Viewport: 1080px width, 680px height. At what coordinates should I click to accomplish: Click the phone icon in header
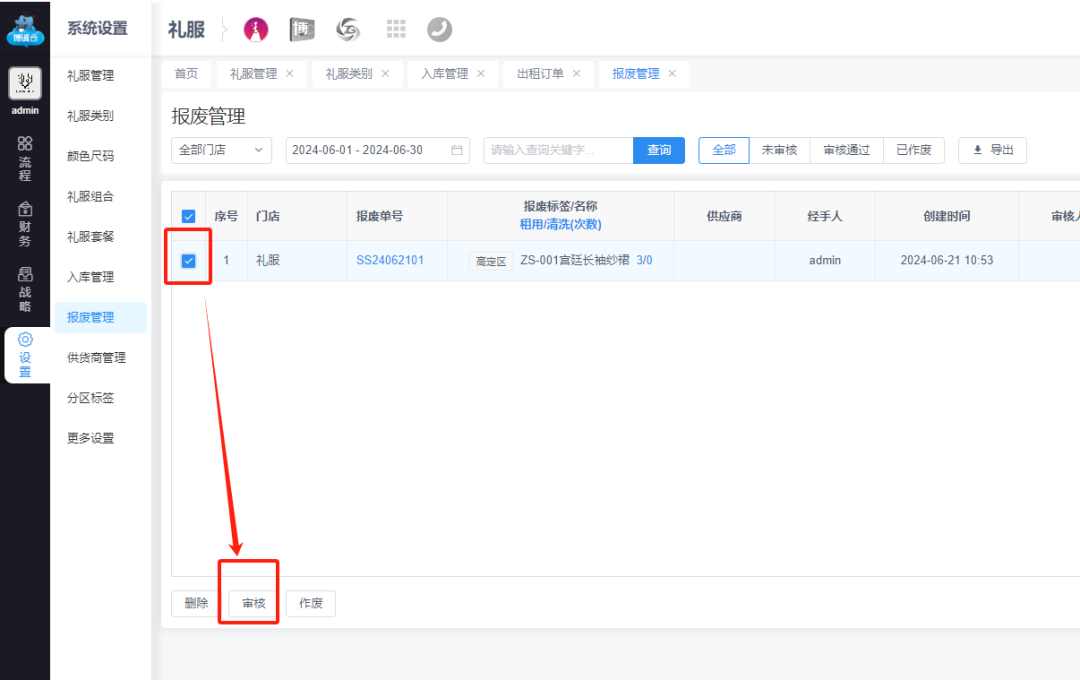click(x=439, y=30)
